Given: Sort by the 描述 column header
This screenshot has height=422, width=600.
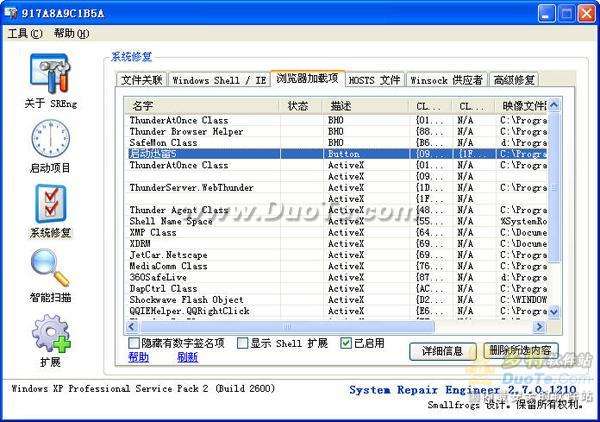Looking at the screenshot, I should pos(365,106).
